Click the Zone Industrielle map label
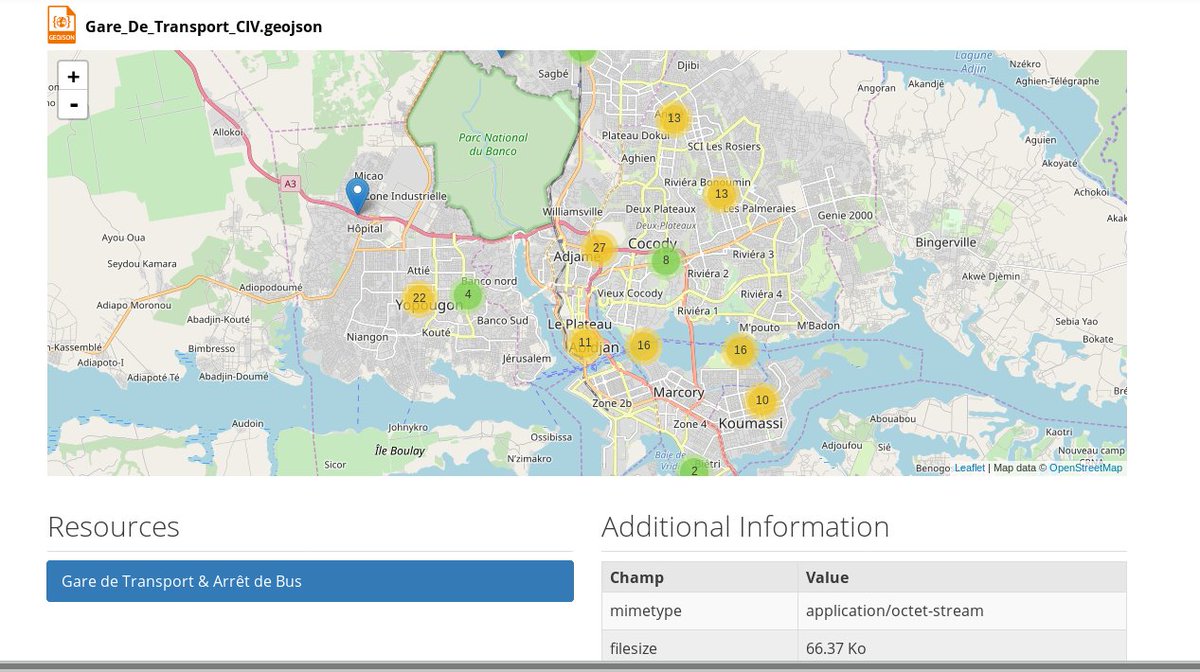The width and height of the screenshot is (1200, 672). click(406, 196)
